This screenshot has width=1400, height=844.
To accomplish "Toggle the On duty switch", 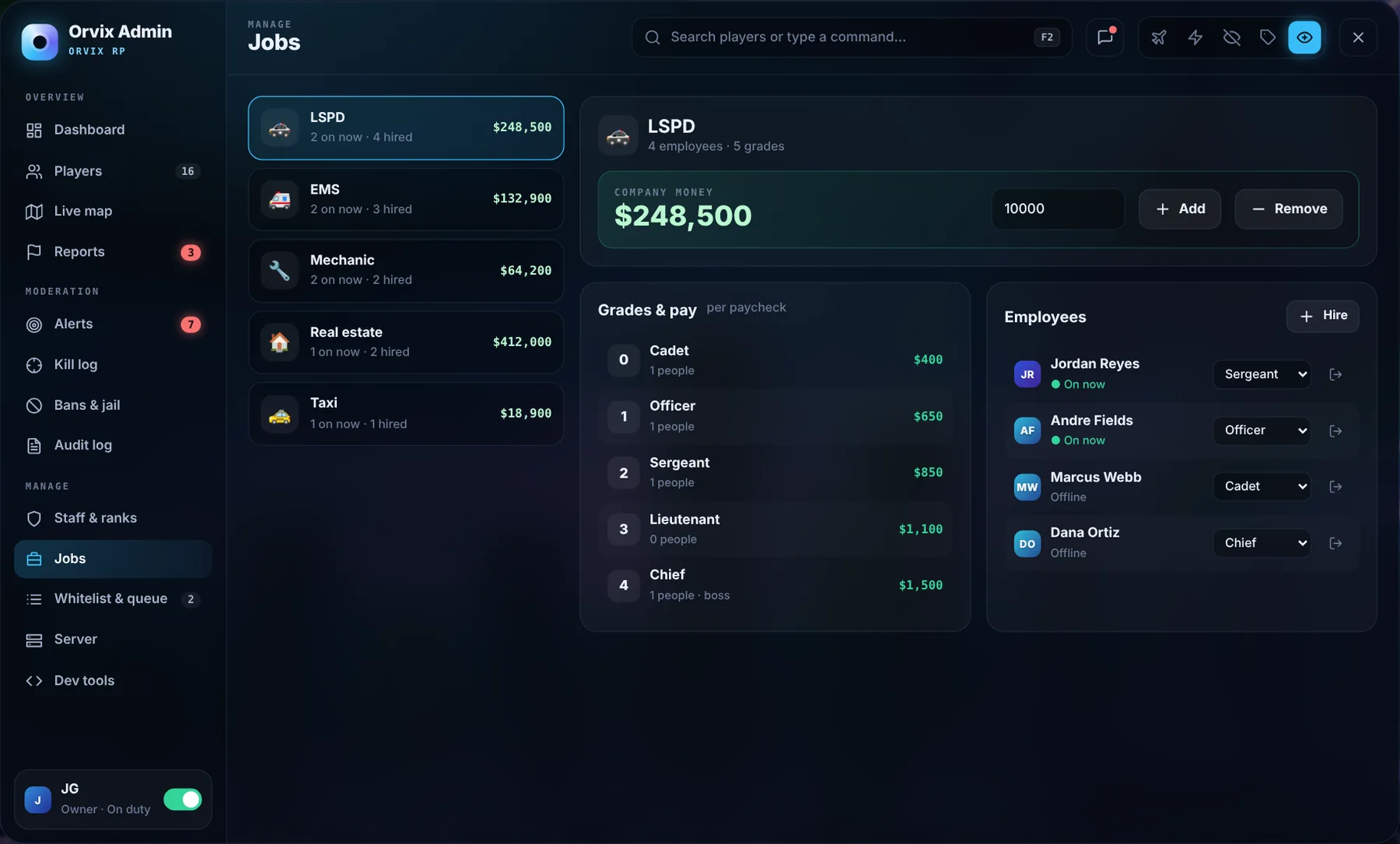I will tap(183, 800).
